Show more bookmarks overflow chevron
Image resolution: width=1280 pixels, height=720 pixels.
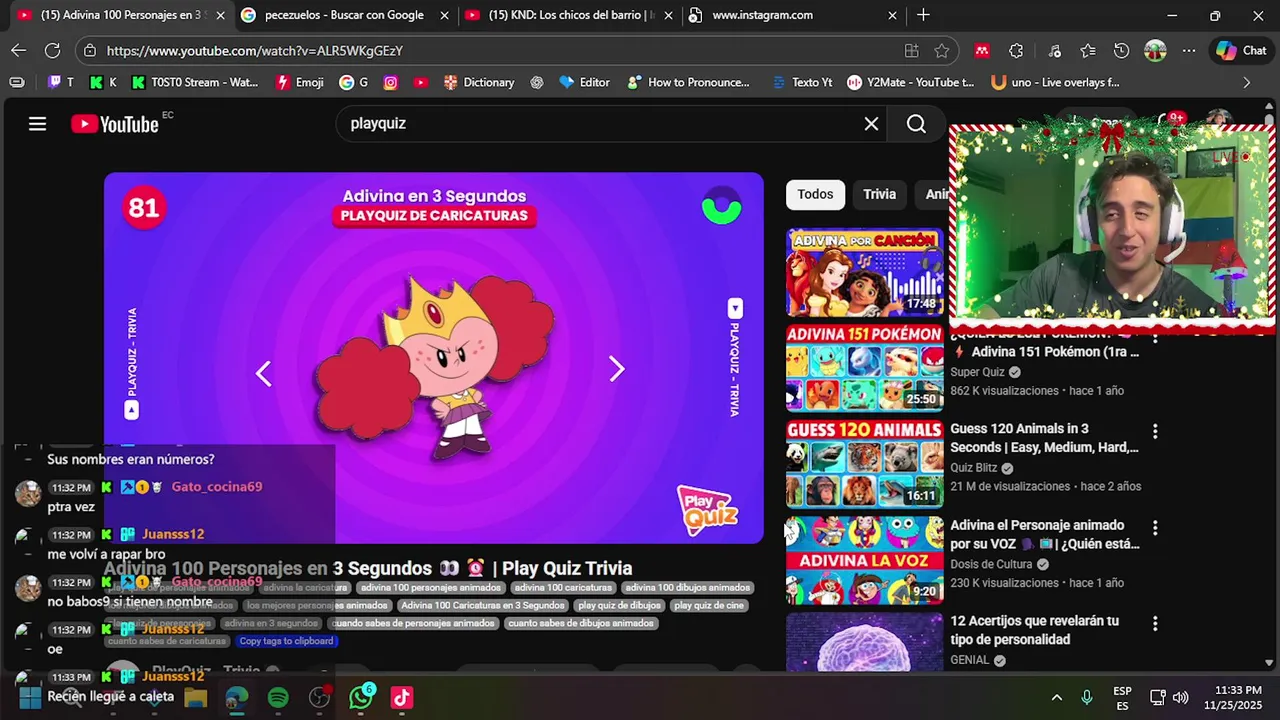[1246, 82]
